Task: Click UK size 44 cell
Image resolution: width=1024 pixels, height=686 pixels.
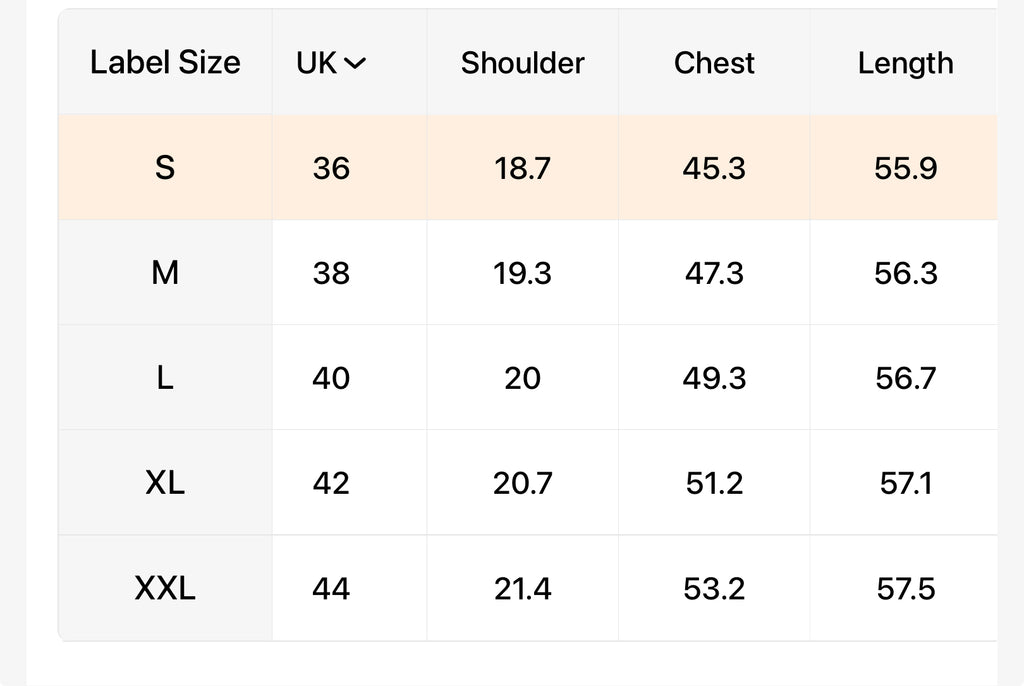Action: pos(331,588)
